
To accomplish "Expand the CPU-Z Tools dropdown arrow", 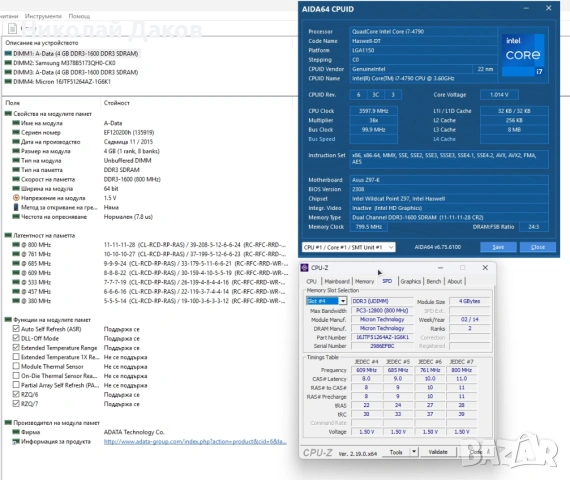I will pos(414,452).
